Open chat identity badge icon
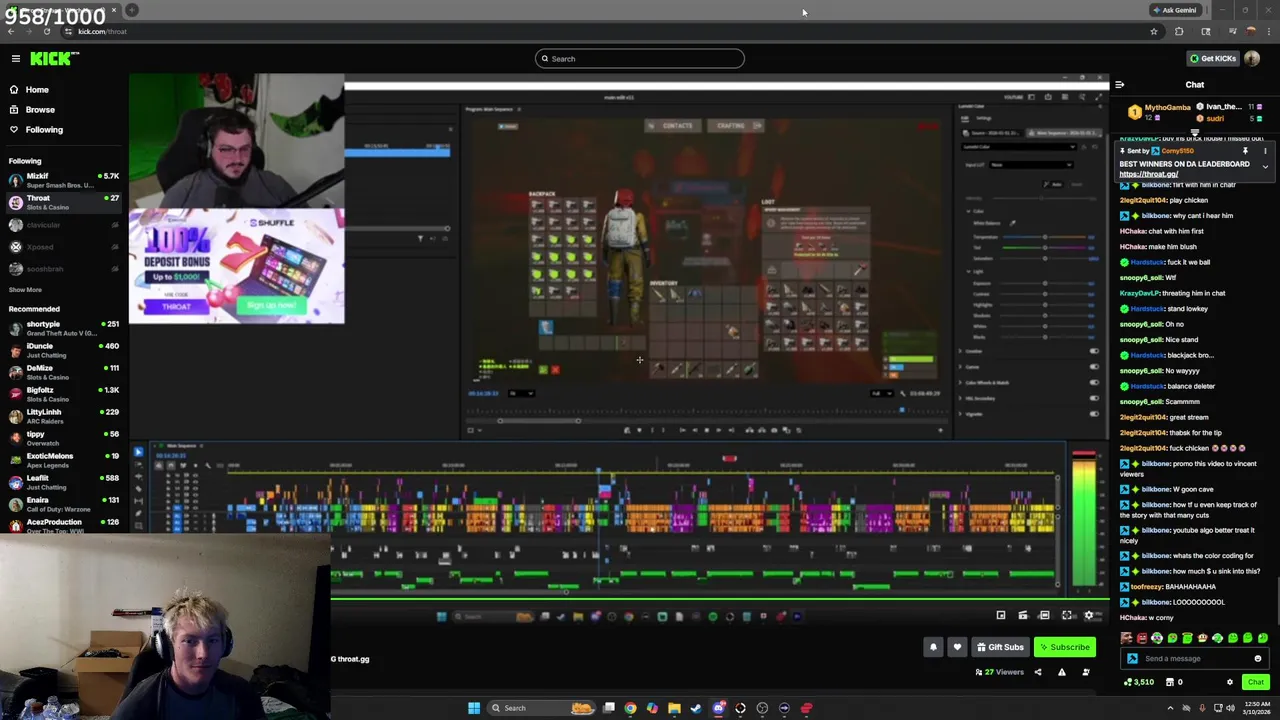Screen dimensions: 1280x720 click(1132, 659)
